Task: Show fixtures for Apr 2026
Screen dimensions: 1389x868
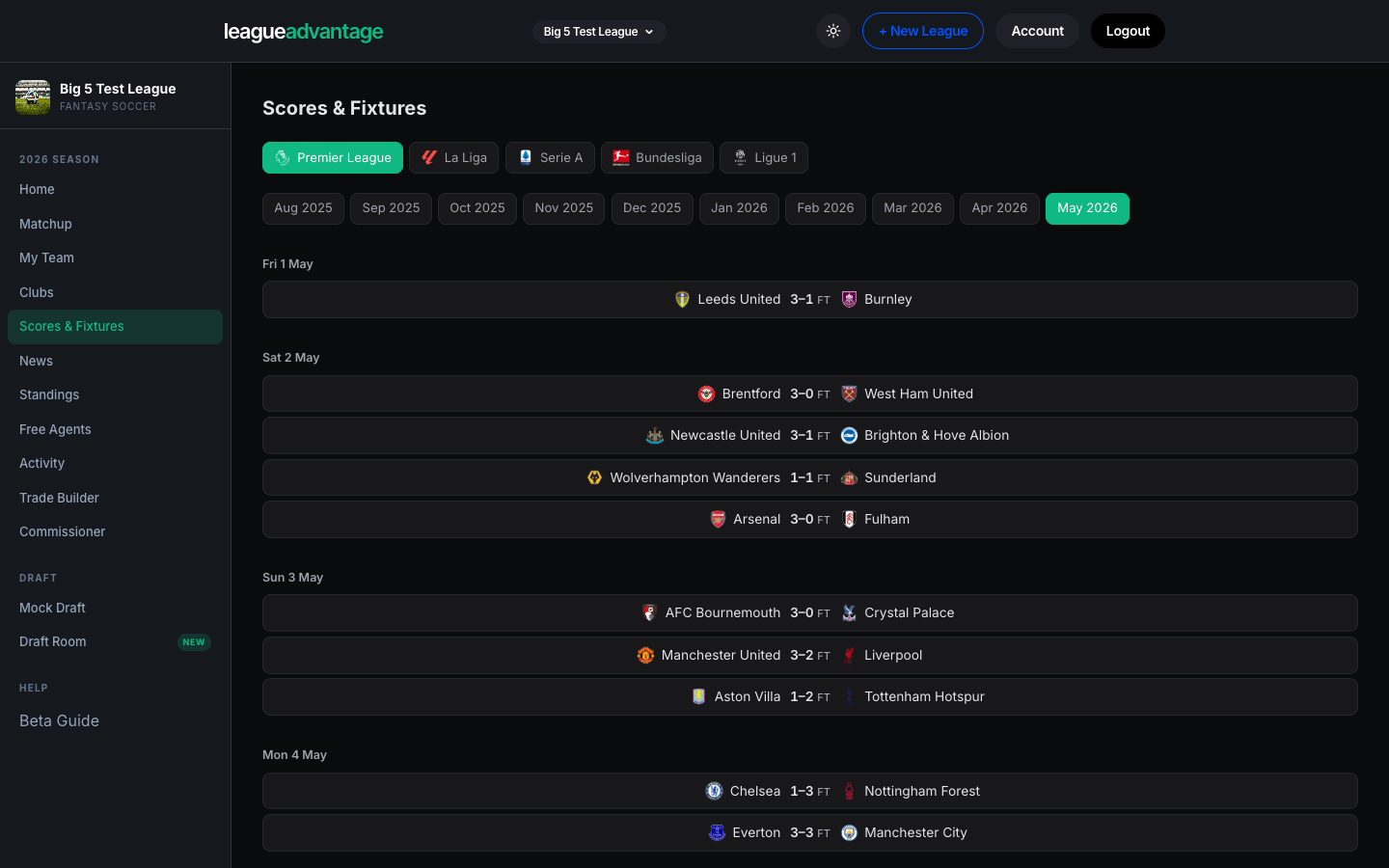Action: (999, 208)
